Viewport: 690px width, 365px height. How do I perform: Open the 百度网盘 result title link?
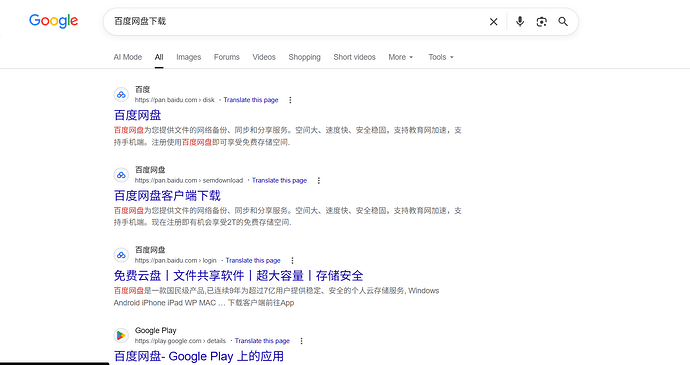[x=137, y=115]
